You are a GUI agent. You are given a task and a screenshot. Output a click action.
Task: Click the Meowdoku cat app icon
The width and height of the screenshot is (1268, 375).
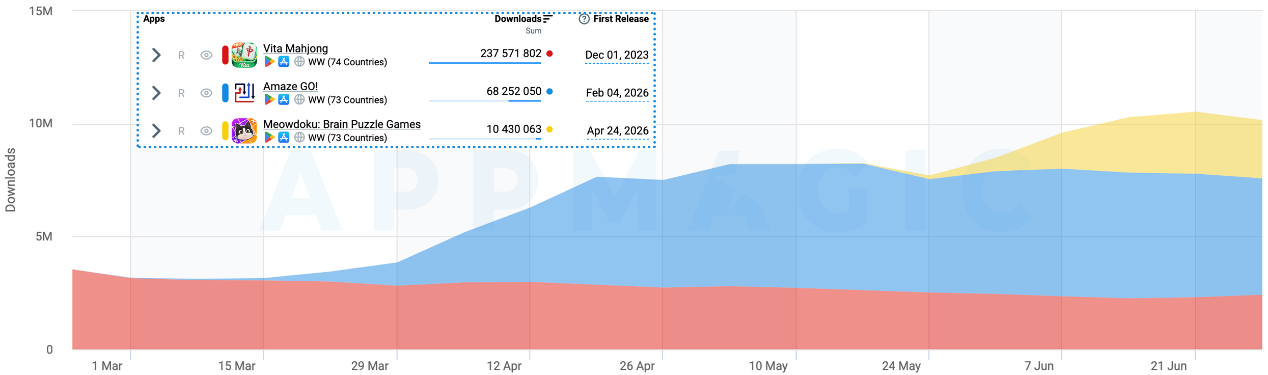click(x=245, y=131)
